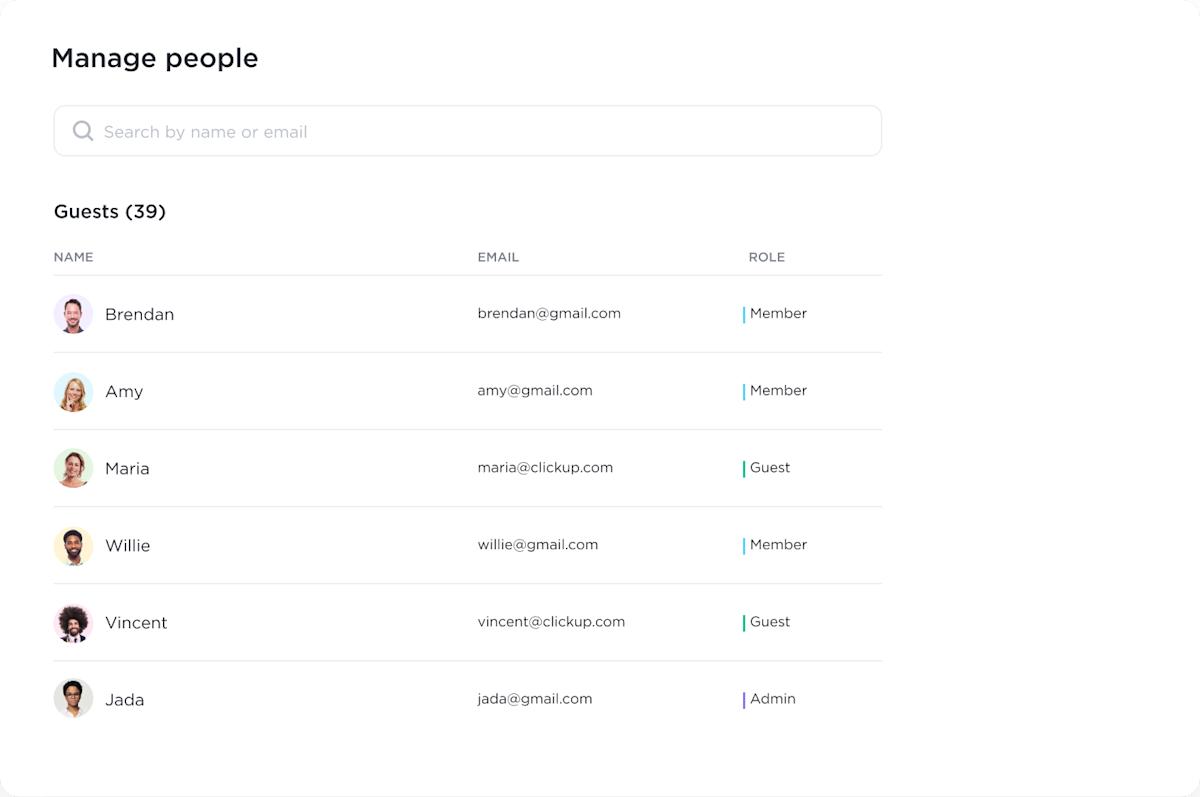Click Brendan's profile avatar

click(x=73, y=314)
